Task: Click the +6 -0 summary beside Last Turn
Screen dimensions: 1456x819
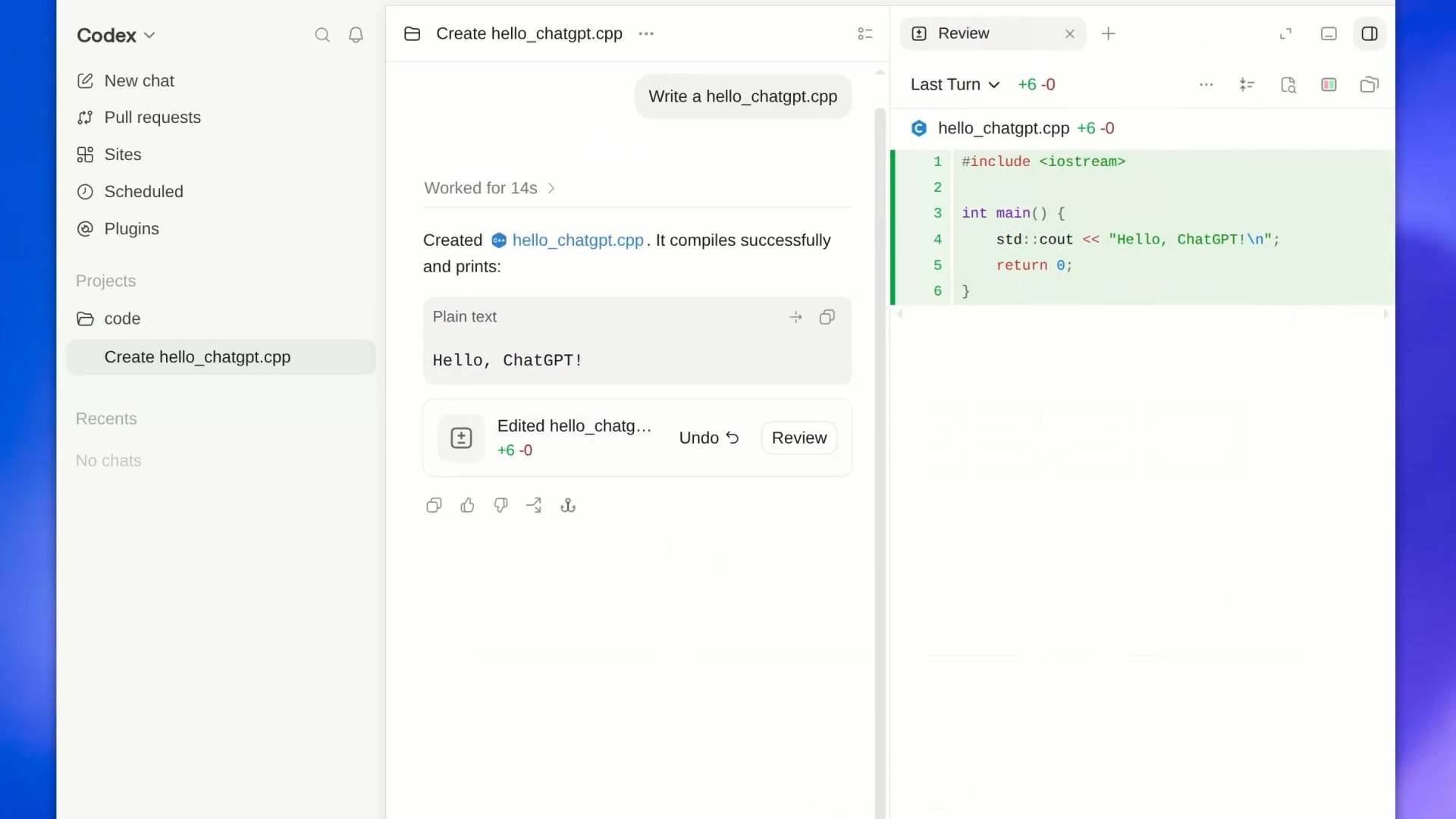Action: click(x=1036, y=85)
